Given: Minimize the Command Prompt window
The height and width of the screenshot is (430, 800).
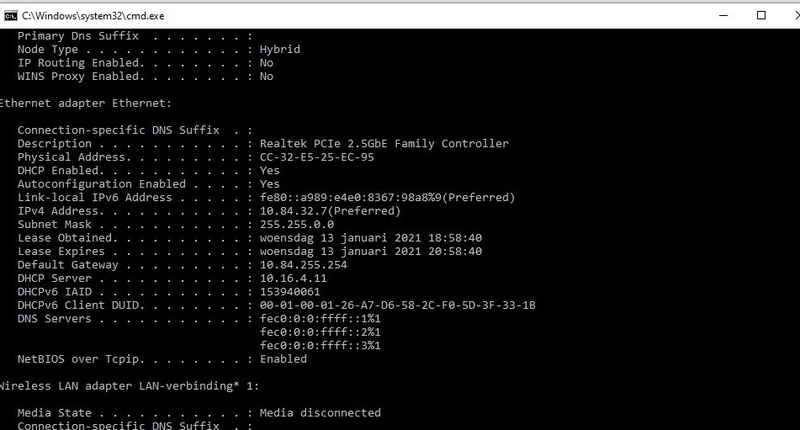Looking at the screenshot, I should pyautogui.click(x=715, y=16).
